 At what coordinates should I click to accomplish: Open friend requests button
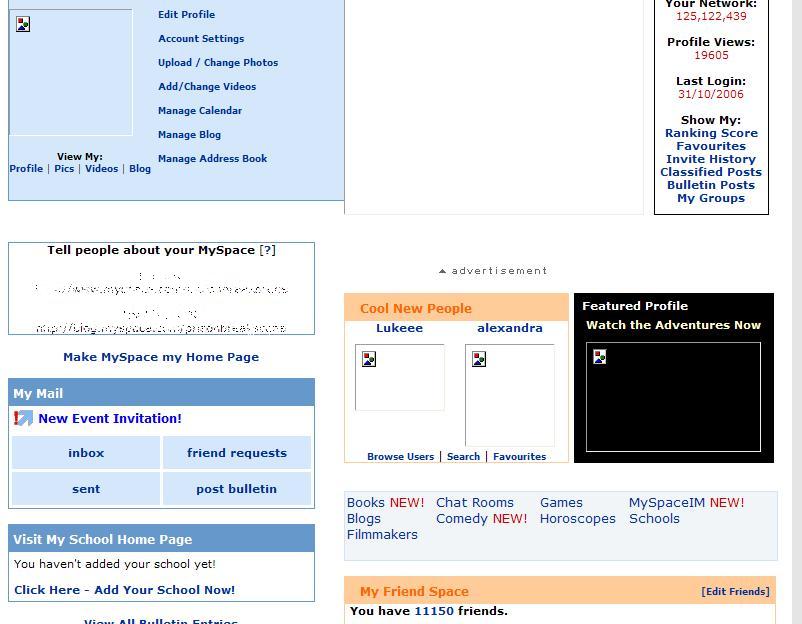point(237,453)
